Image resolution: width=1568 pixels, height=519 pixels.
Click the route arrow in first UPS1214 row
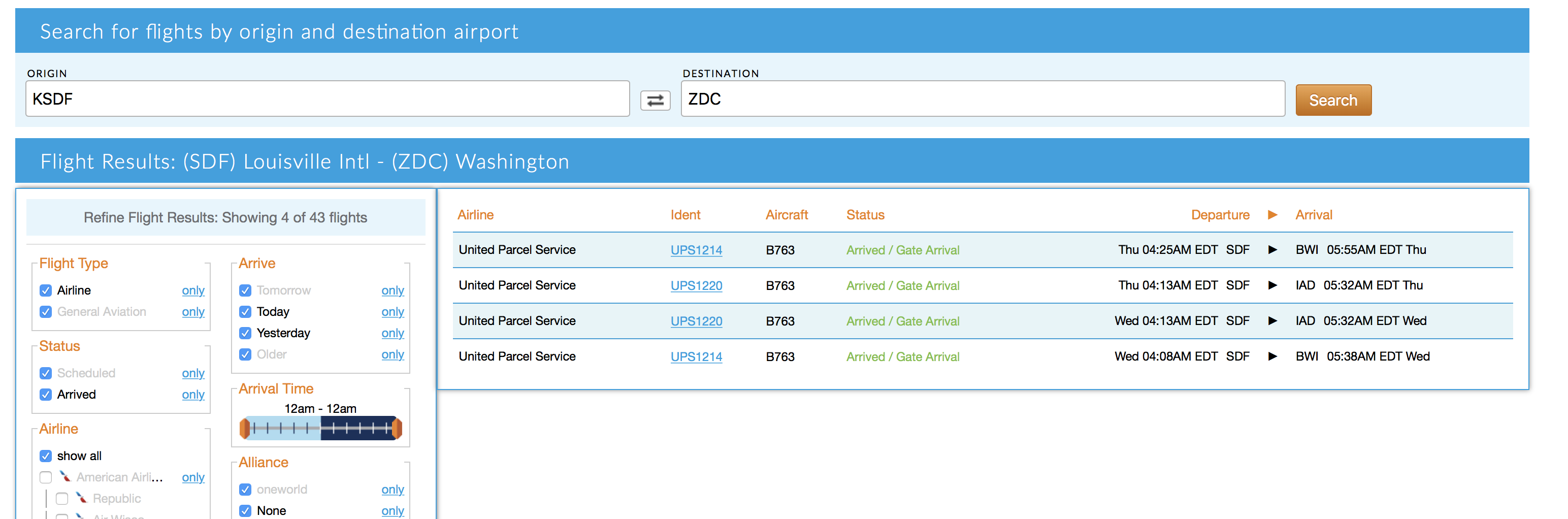(1271, 249)
